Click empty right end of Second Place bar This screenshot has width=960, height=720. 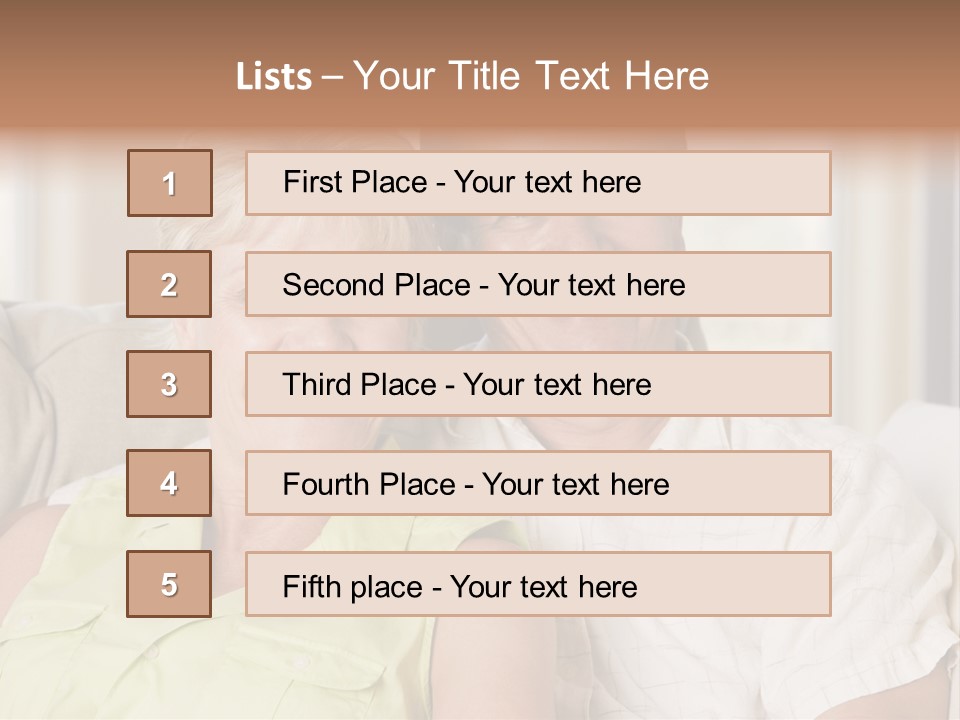770,285
